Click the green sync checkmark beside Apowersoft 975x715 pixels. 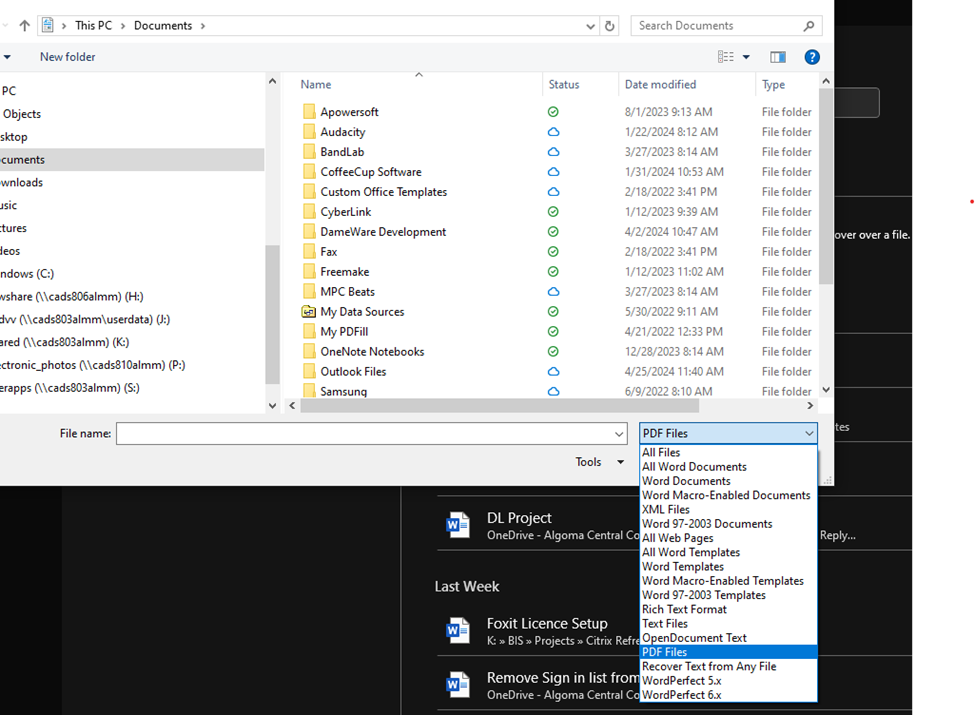(x=553, y=111)
